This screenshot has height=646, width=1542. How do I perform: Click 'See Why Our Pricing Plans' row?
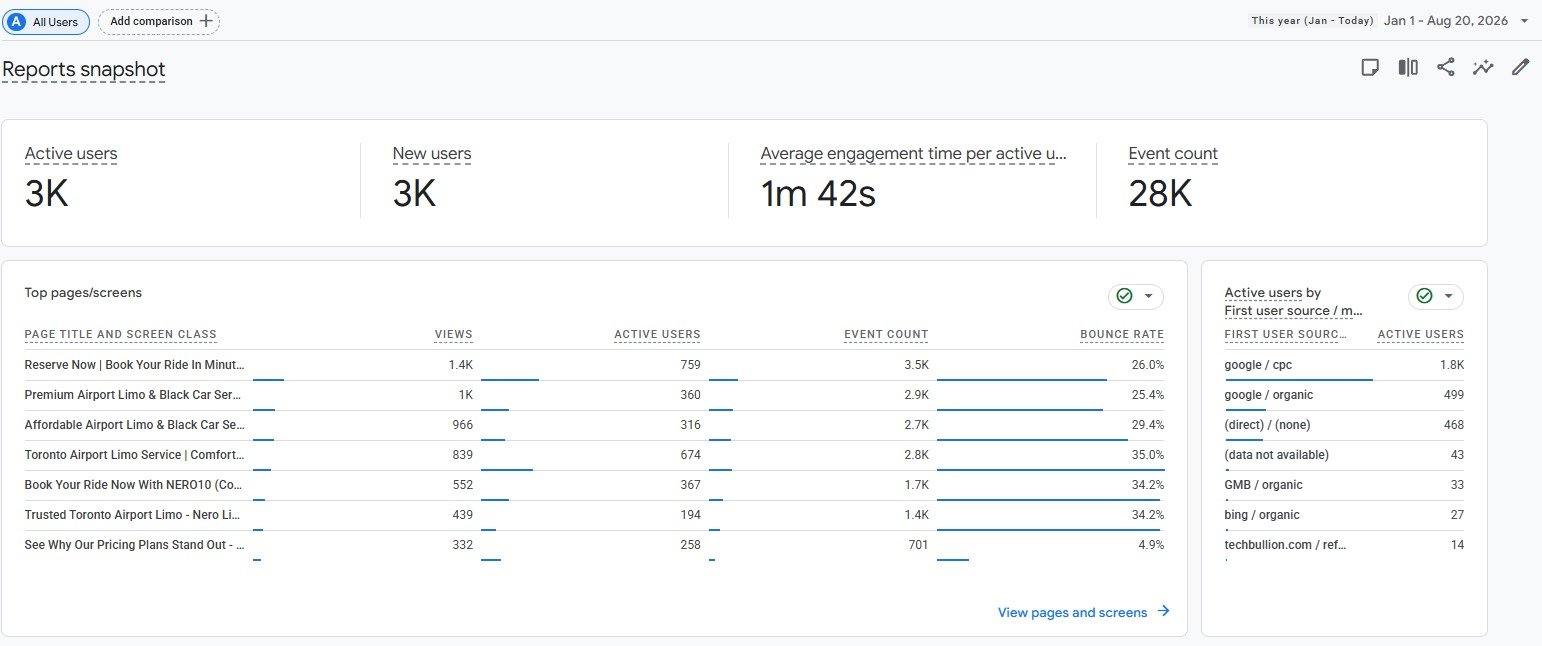(x=594, y=545)
